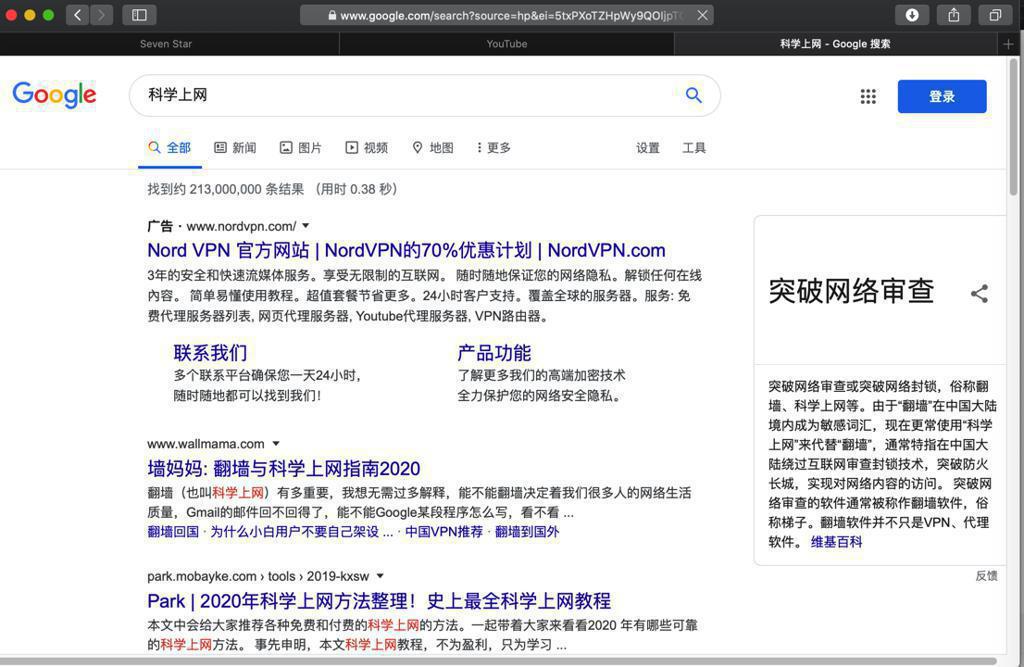This screenshot has width=1024, height=667.
Task: Click the 图片 tab image icon
Action: click(286, 148)
